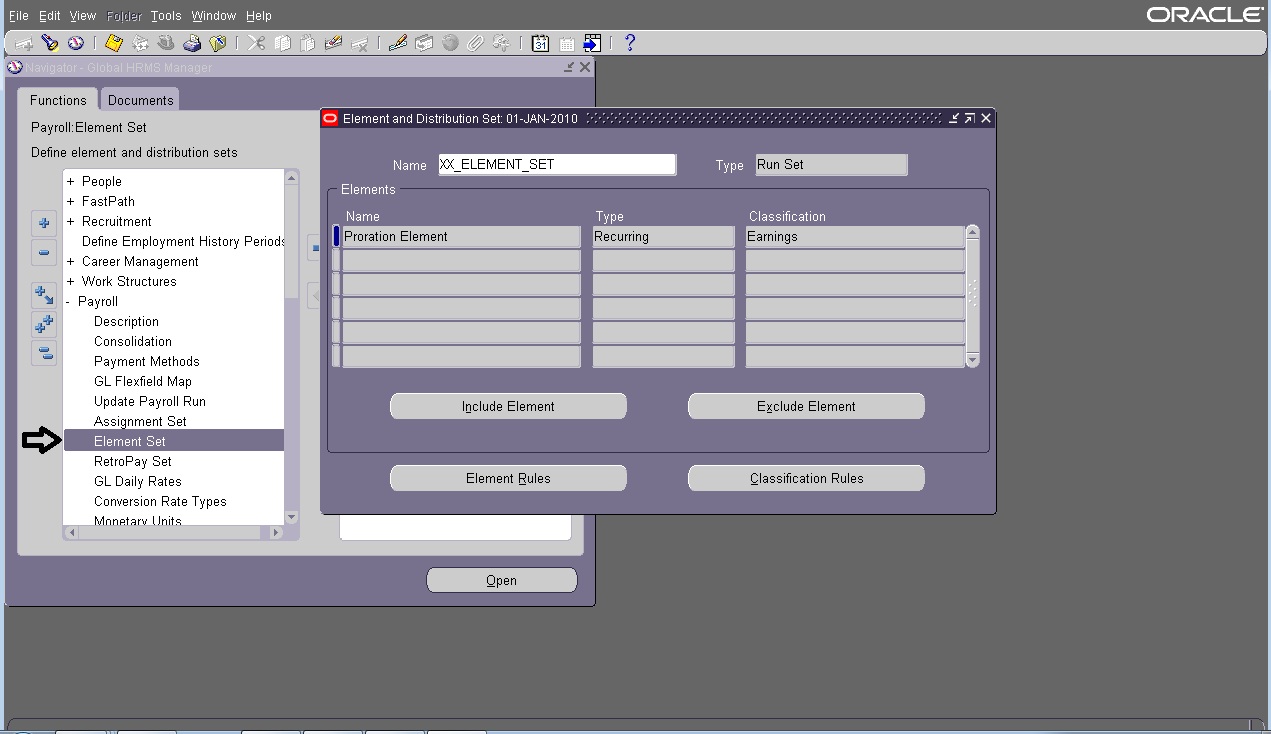Screen dimensions: 1271x734
Task: Save using the yellow diskette icon
Action: pyautogui.click(x=114, y=43)
